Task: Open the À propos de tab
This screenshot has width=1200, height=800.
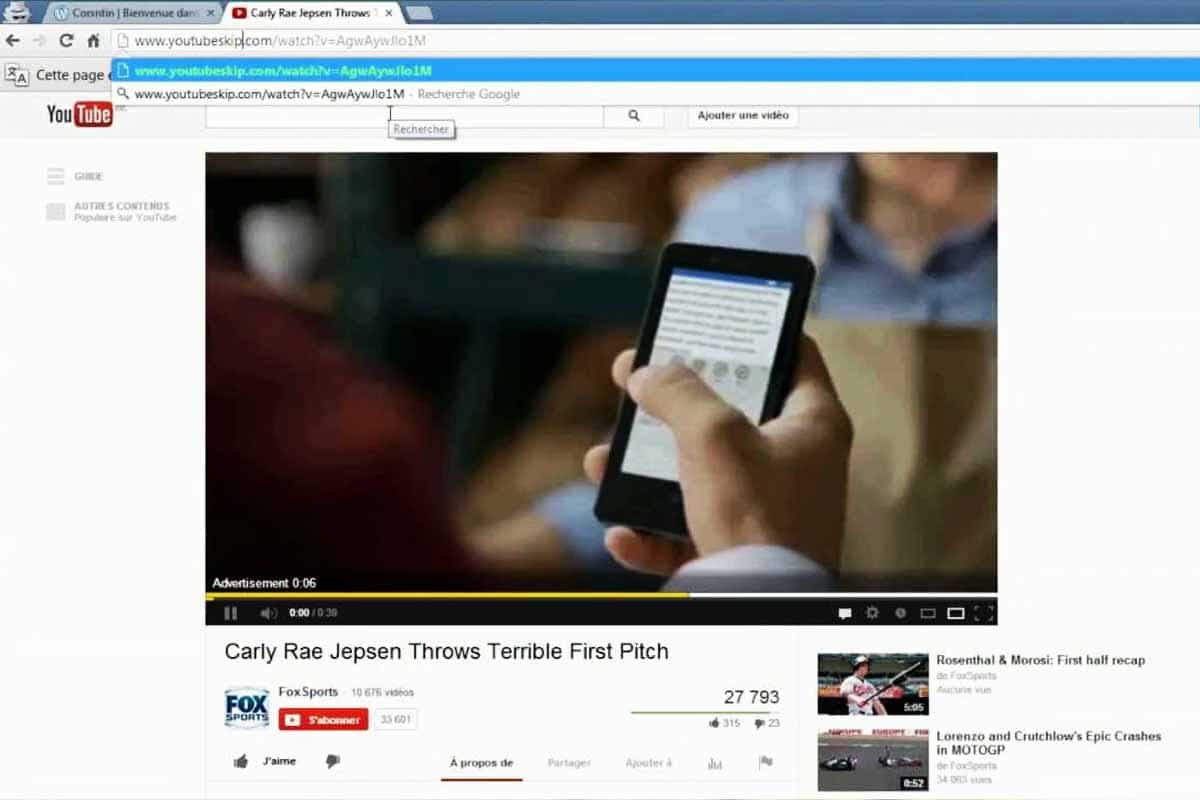Action: [x=481, y=763]
